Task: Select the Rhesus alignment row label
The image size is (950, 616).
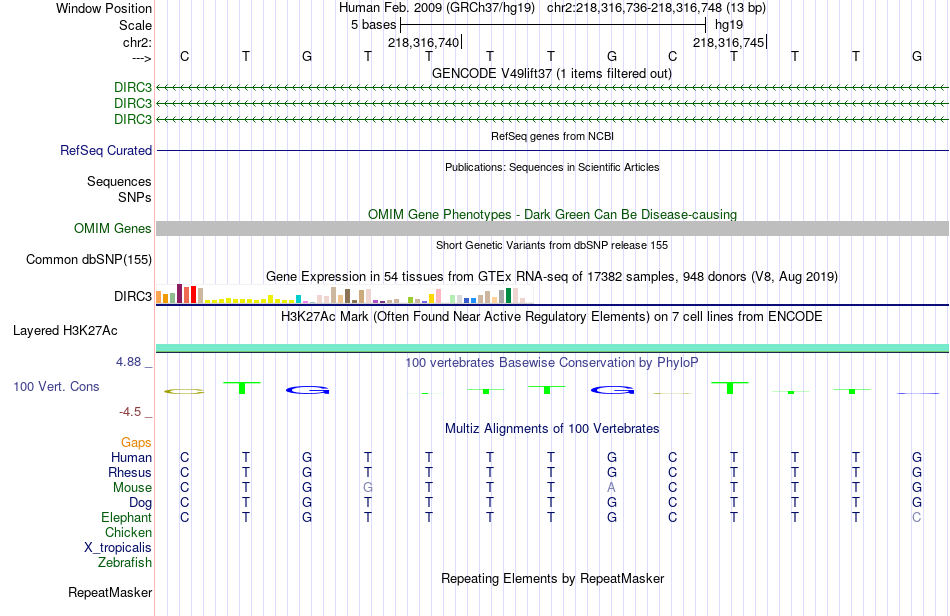Action: pyautogui.click(x=130, y=472)
